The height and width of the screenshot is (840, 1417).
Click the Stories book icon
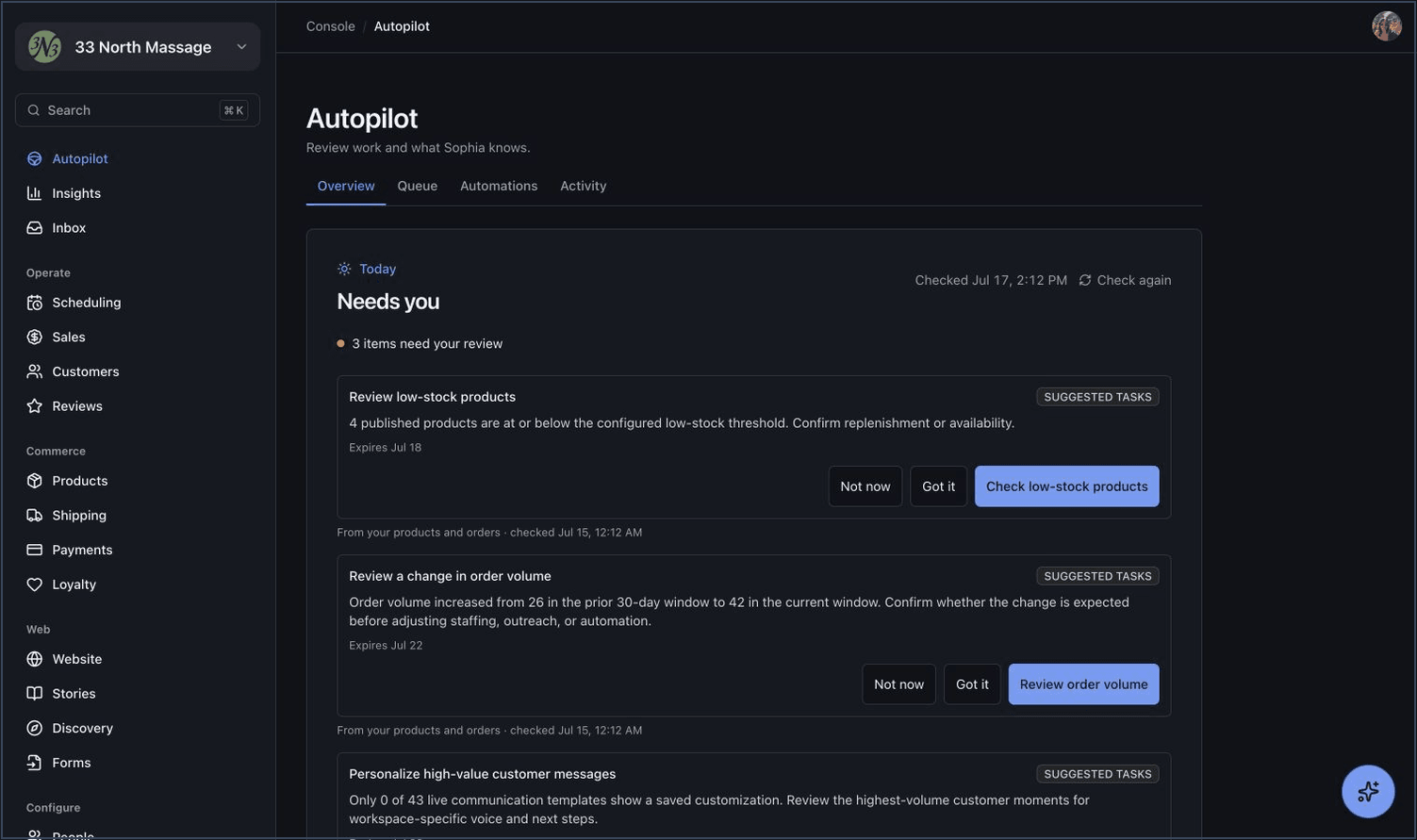point(35,694)
